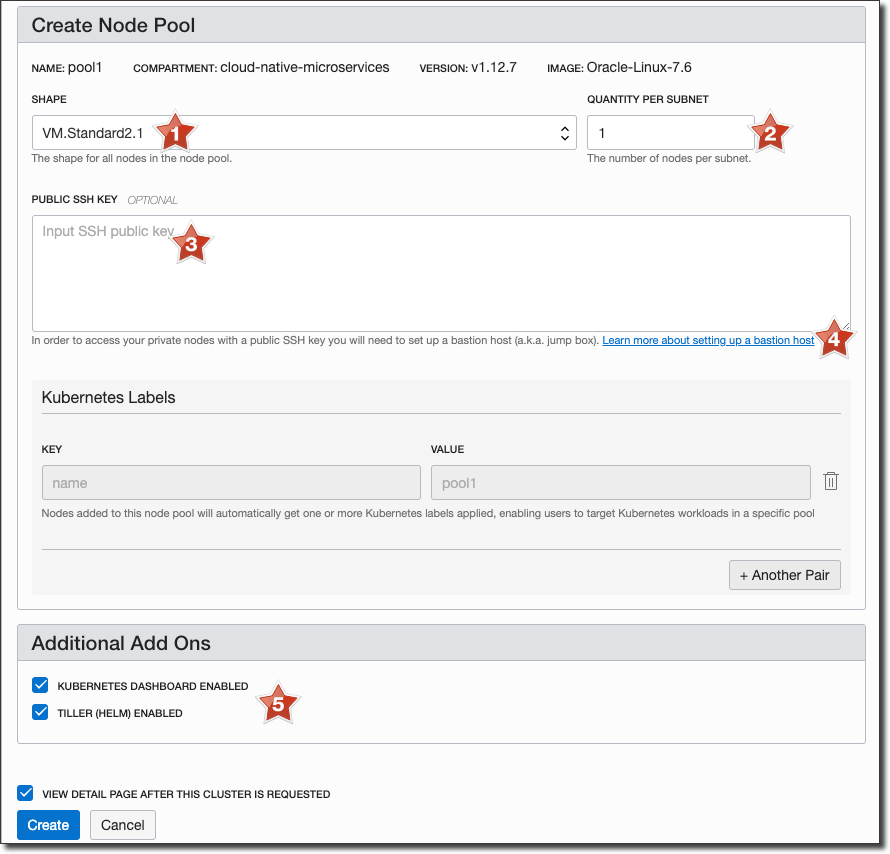Click the Create Node Pool header

pyautogui.click(x=114, y=25)
